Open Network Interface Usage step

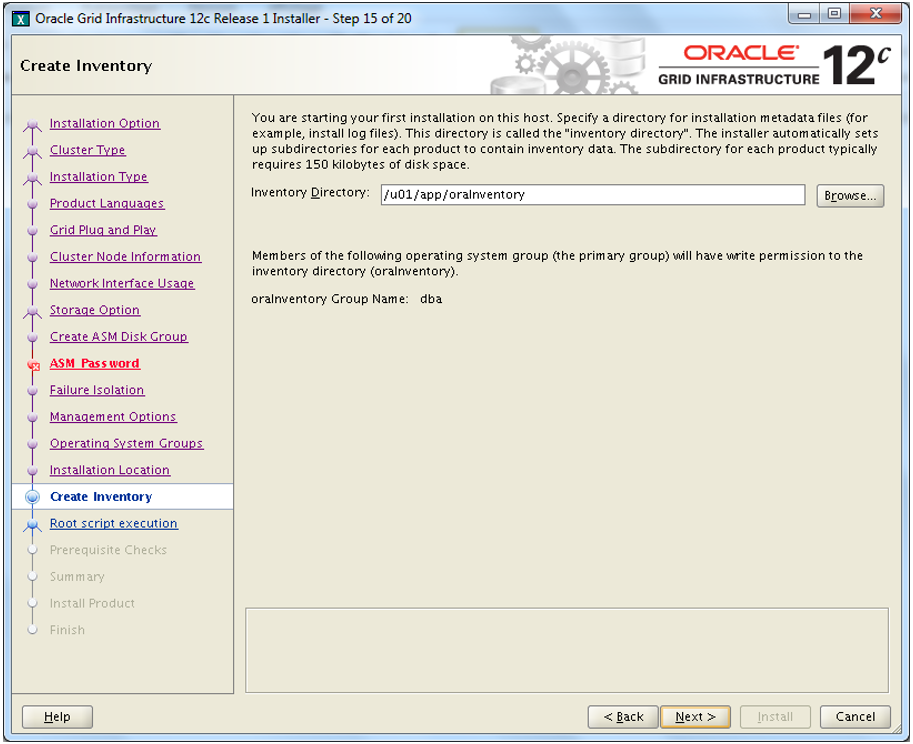[122, 284]
